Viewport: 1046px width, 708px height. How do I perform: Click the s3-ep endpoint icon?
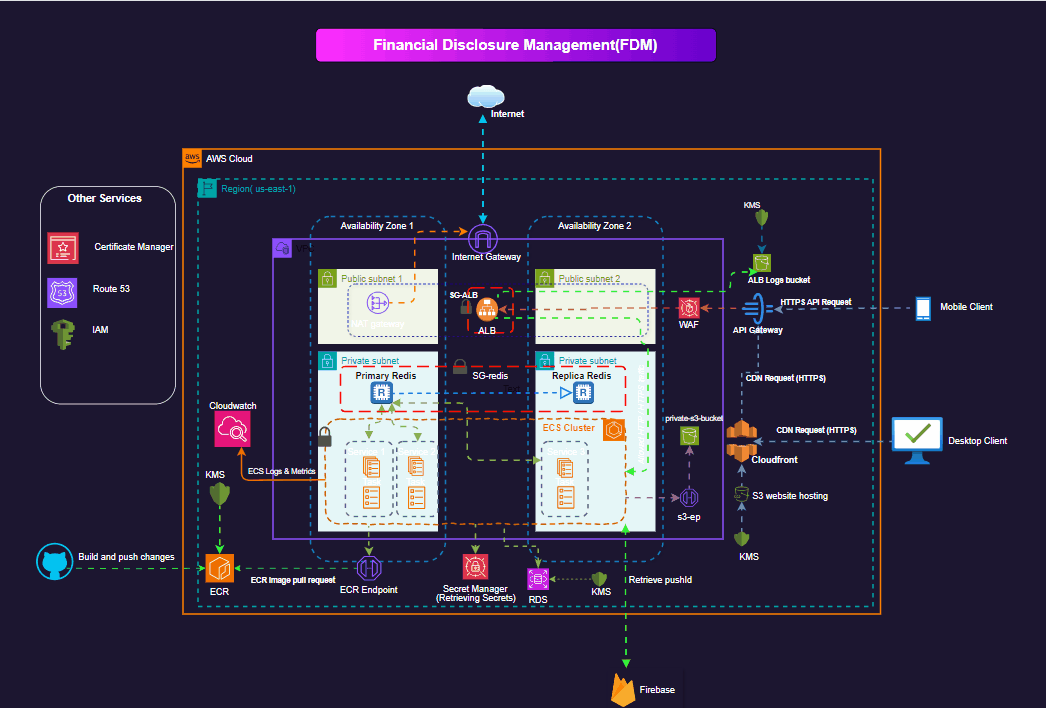[688, 498]
